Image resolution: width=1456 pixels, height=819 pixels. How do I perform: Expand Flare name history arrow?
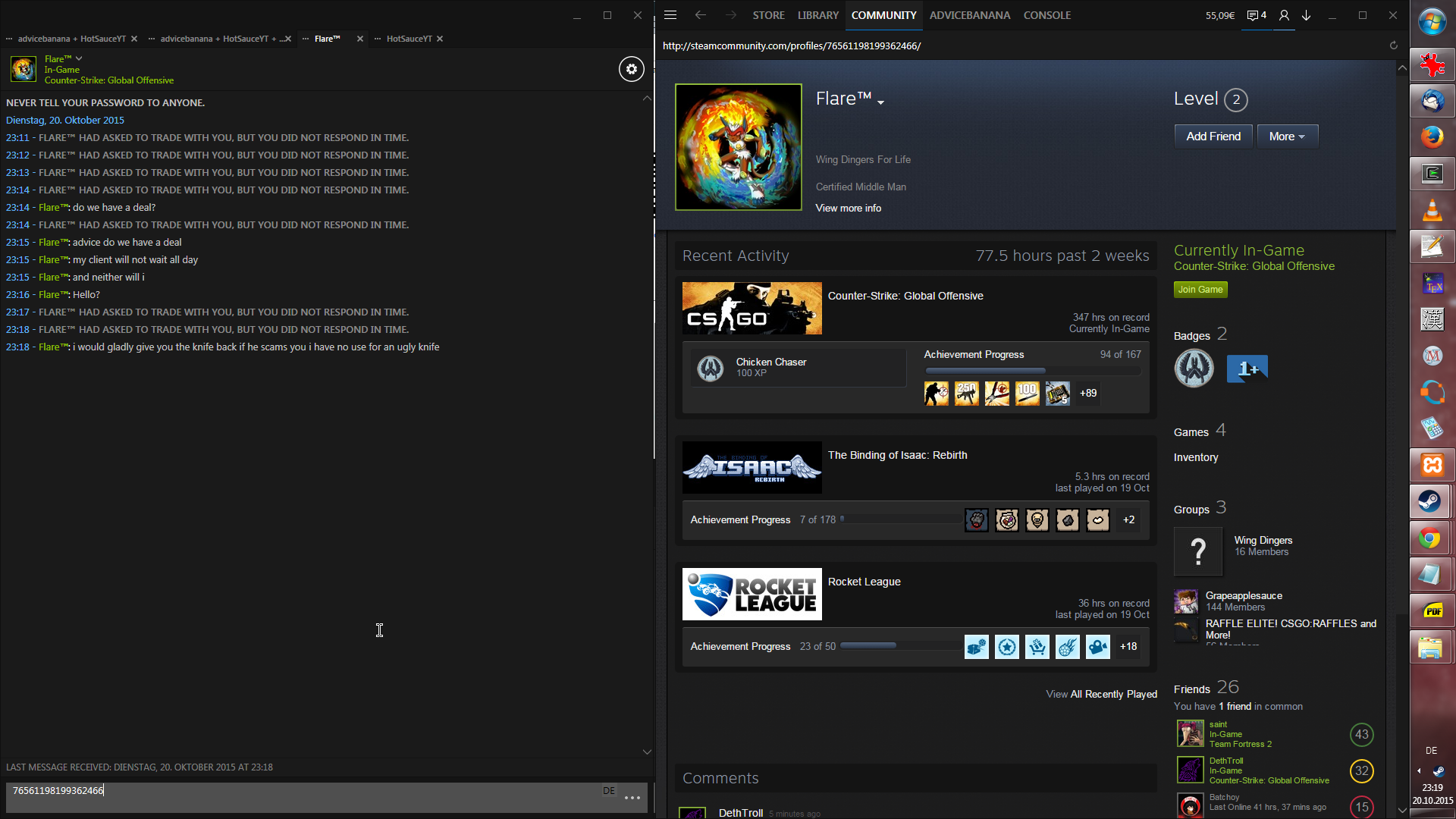pyautogui.click(x=881, y=102)
